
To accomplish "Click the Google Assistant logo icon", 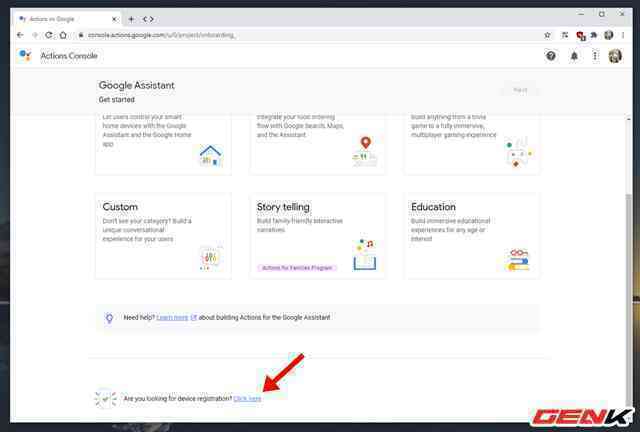I will pos(25,55).
